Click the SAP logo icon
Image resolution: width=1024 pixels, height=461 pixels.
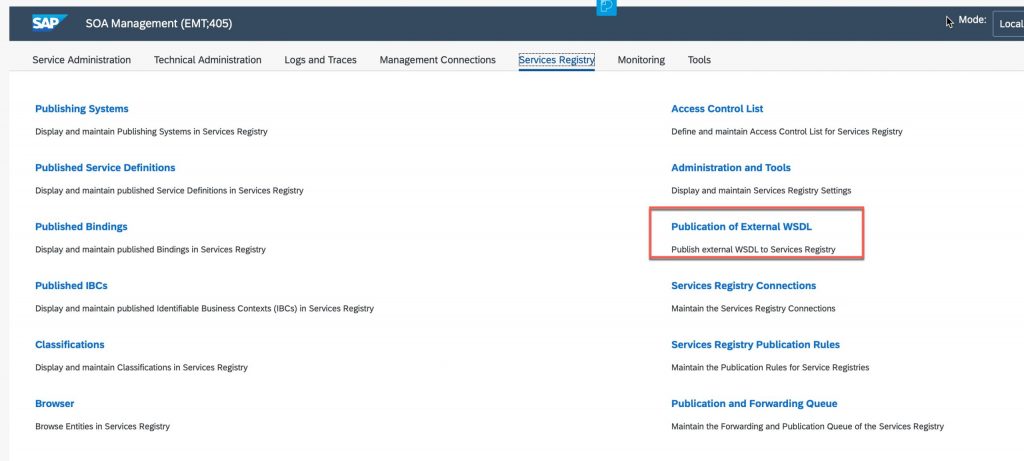(50, 23)
